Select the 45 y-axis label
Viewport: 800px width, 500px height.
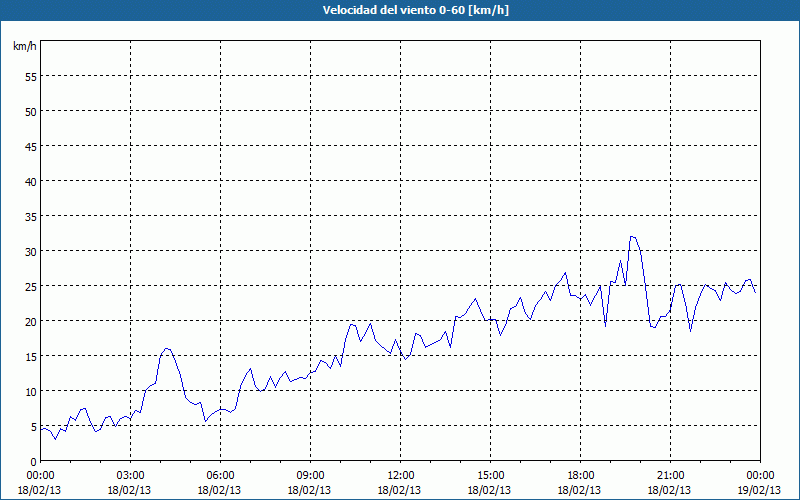[x=31, y=146]
